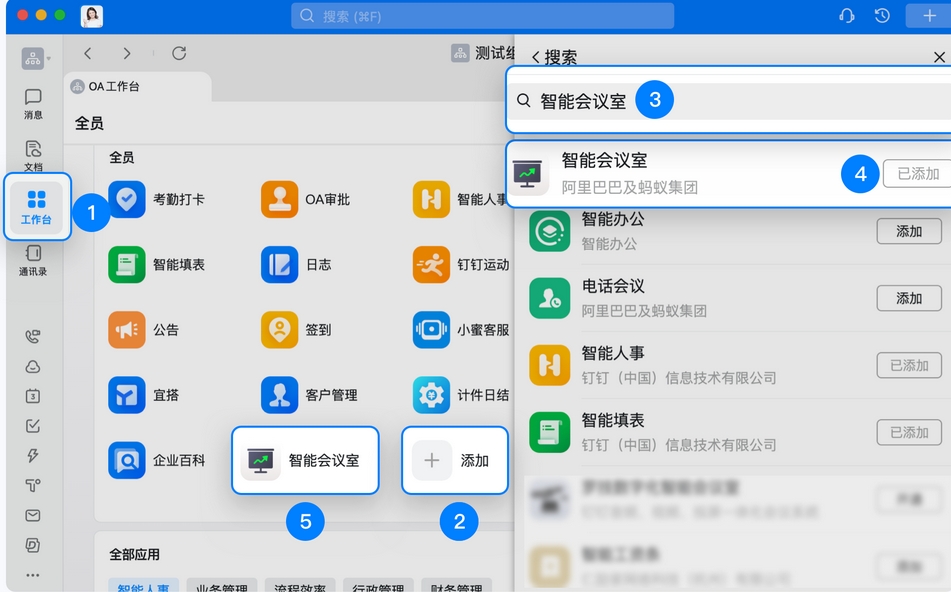951x592 pixels.
Task: Click 已添加 button for 智能会议室 result
Action: pos(917,174)
